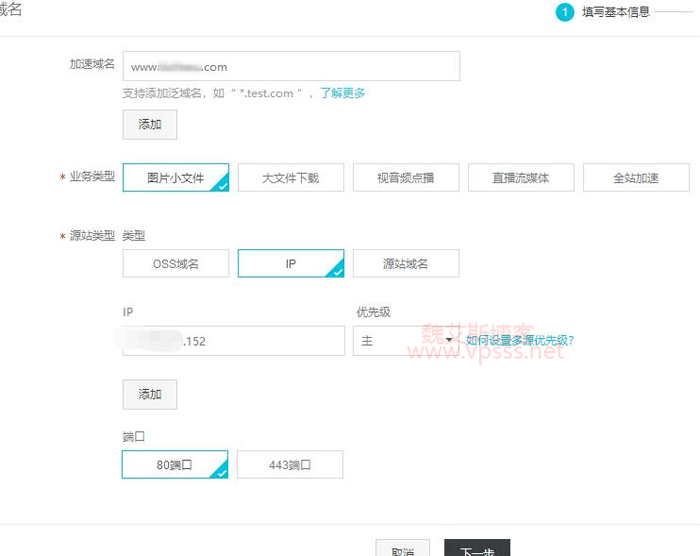The width and height of the screenshot is (700, 556).
Task: Open the 了解更多 link
Action: click(x=342, y=93)
